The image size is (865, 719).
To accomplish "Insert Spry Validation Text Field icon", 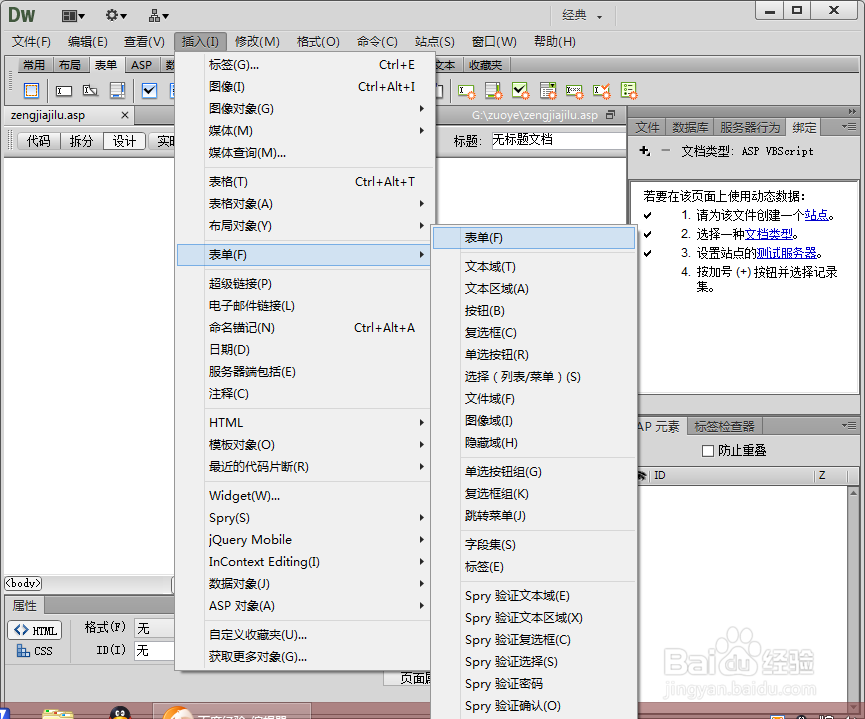I will pyautogui.click(x=466, y=91).
